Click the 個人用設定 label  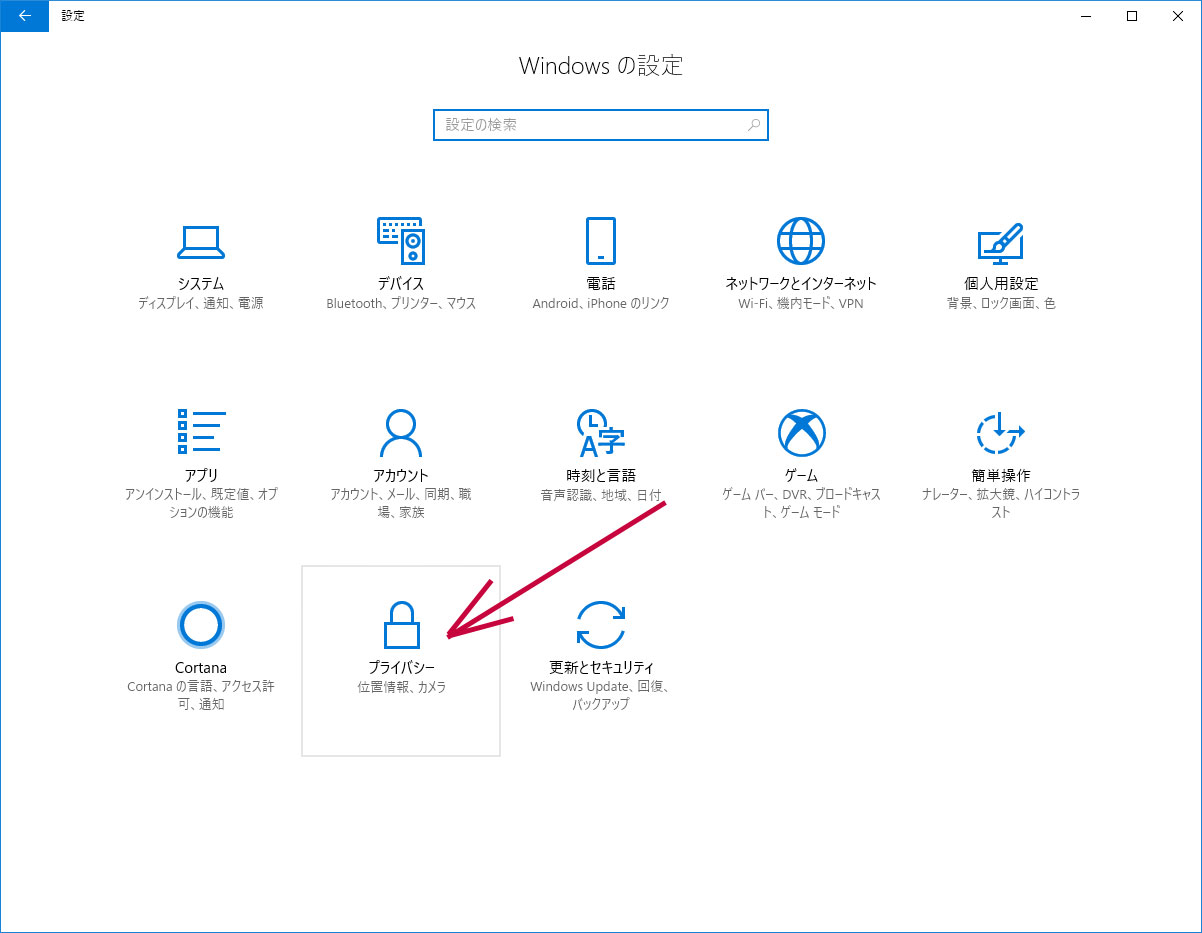pos(1001,284)
